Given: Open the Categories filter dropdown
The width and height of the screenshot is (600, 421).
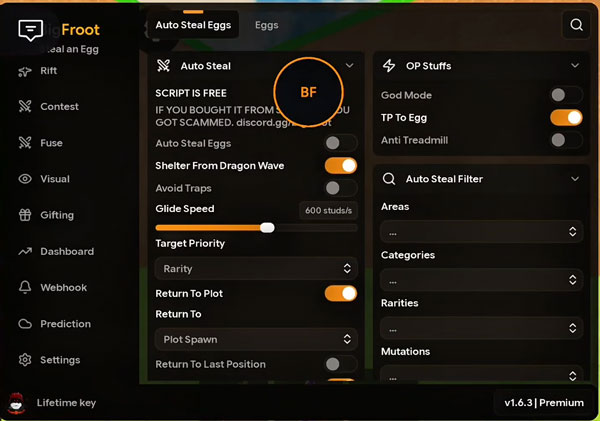Looking at the screenshot, I should 481,280.
